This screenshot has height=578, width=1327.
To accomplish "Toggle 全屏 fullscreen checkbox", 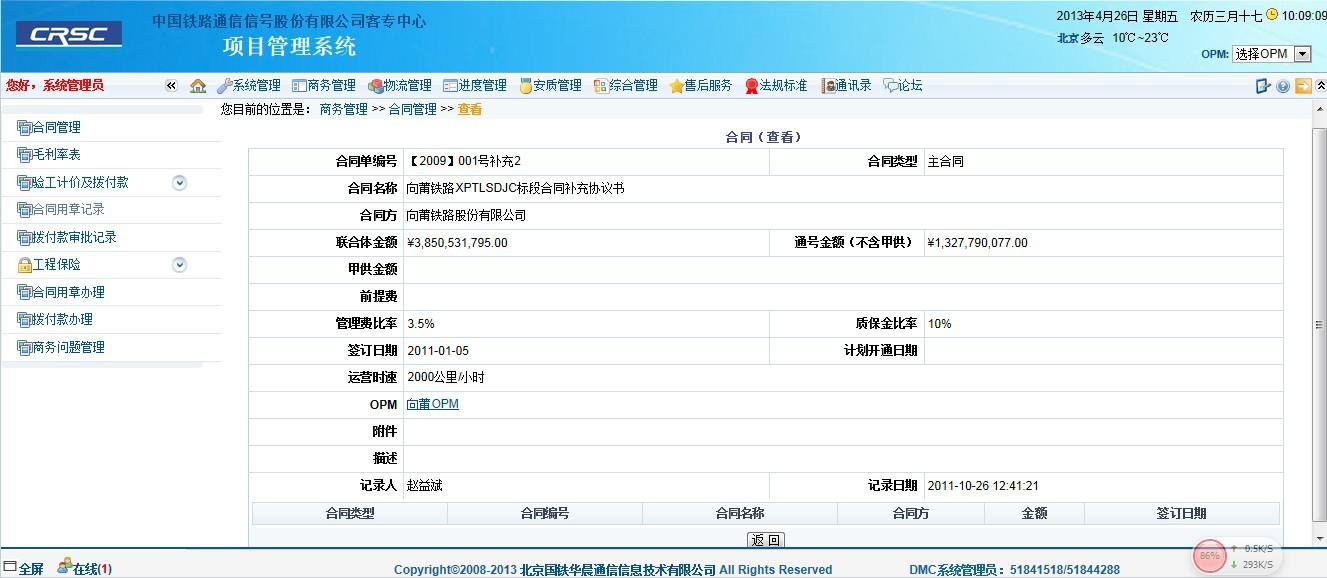I will [11, 568].
